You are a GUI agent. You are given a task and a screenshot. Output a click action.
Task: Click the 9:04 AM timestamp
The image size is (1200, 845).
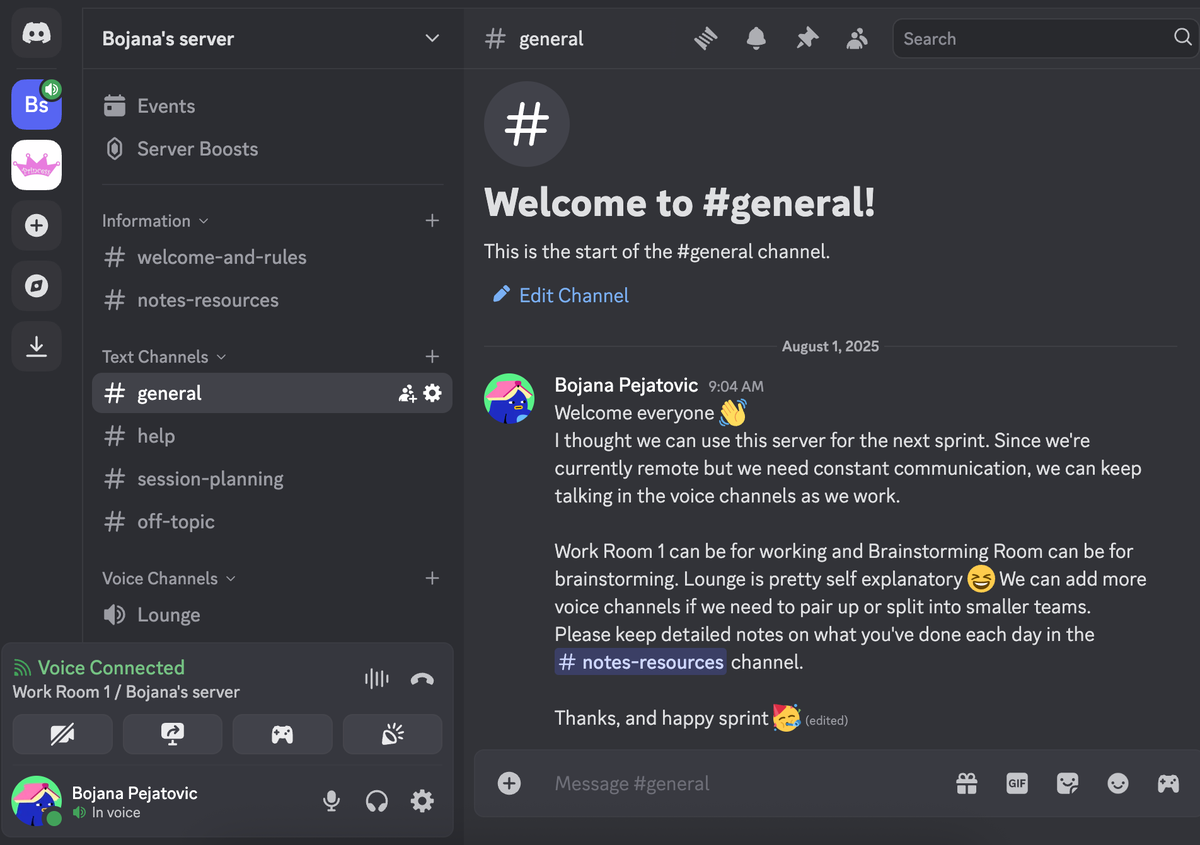tap(736, 386)
